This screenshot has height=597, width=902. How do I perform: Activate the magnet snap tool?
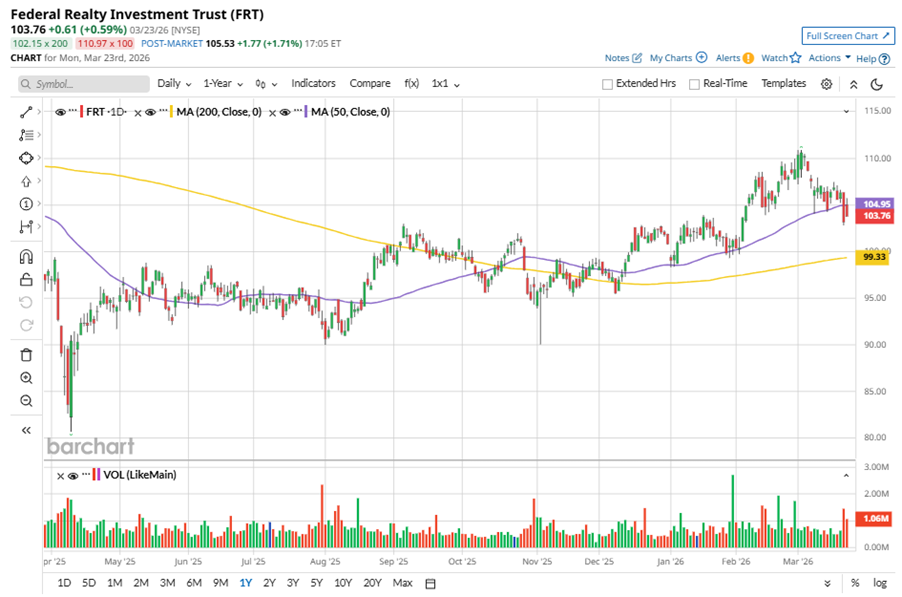click(26, 257)
